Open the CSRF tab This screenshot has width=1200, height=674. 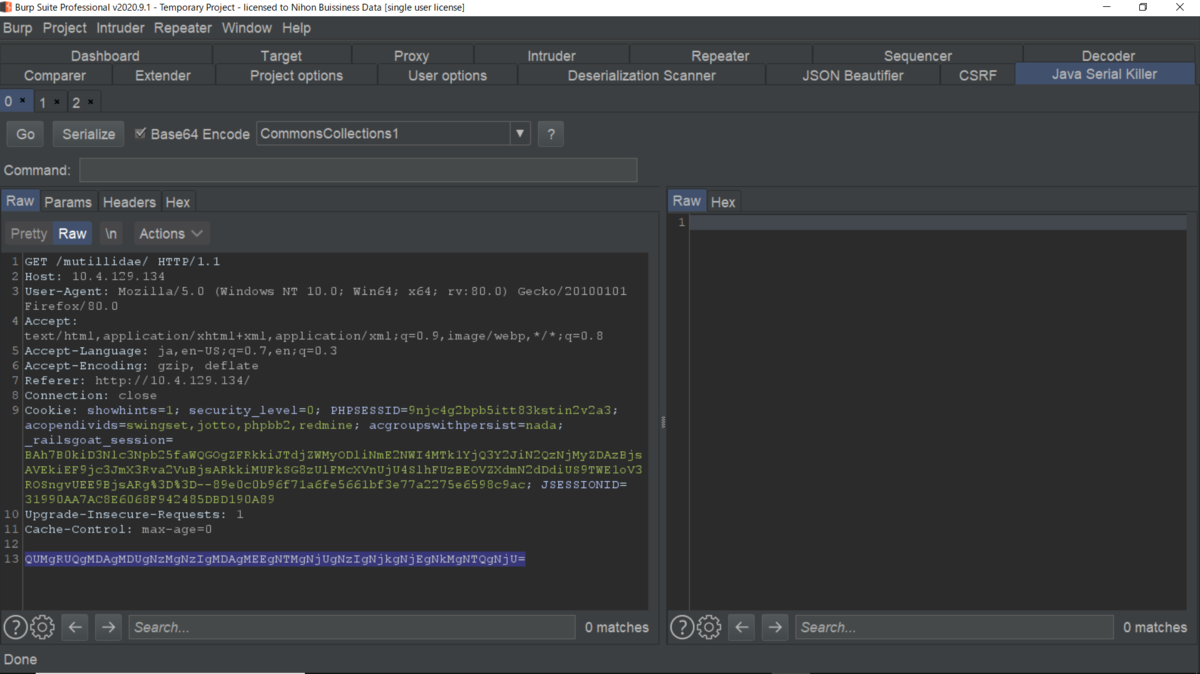point(978,75)
